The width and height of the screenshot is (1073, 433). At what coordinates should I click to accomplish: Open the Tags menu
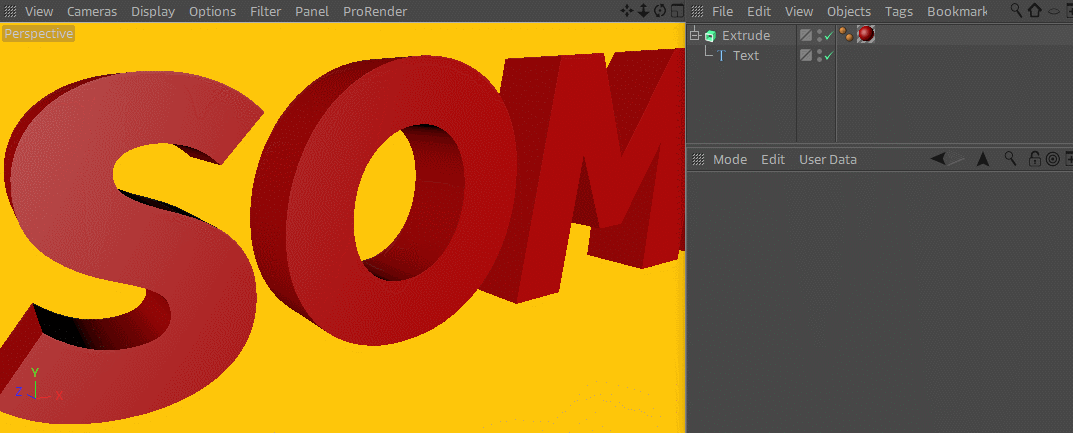(899, 12)
